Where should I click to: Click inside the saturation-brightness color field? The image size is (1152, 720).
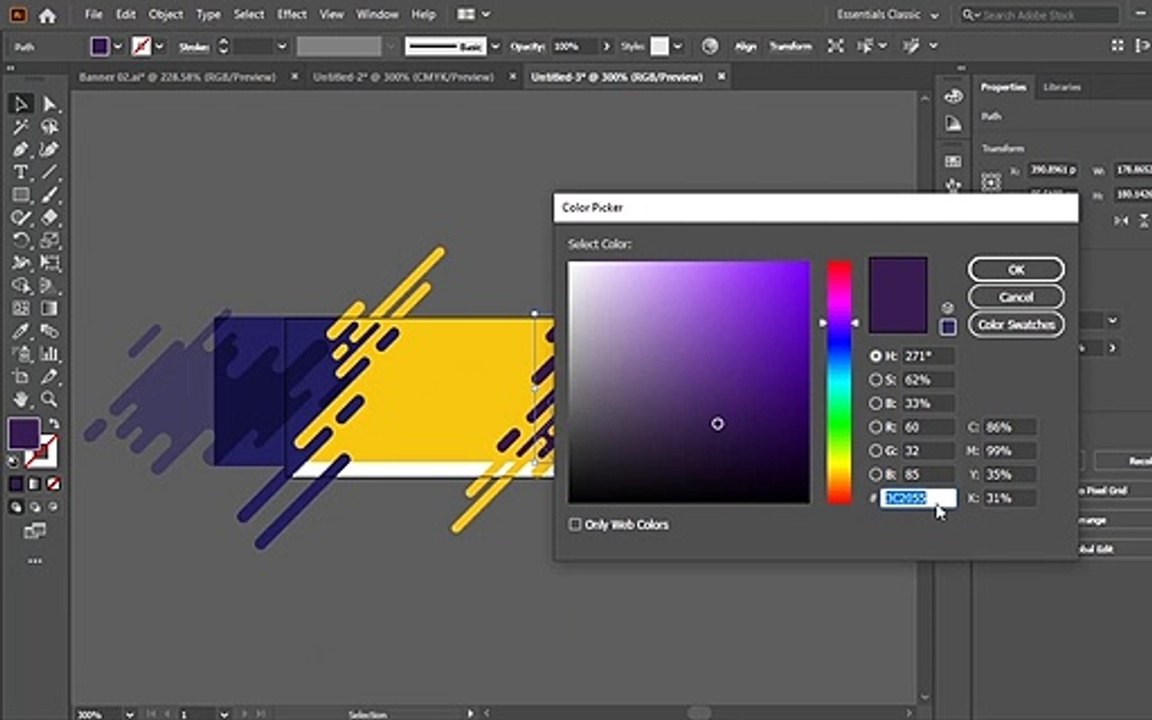(x=688, y=382)
